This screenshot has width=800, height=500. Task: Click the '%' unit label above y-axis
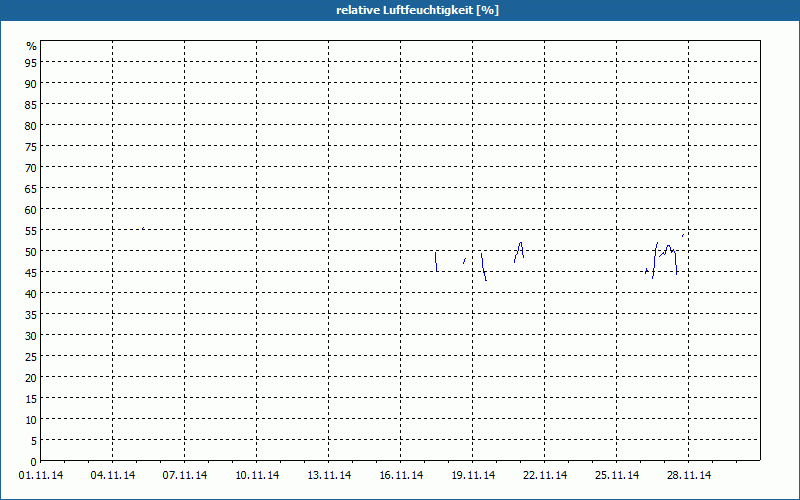31,46
